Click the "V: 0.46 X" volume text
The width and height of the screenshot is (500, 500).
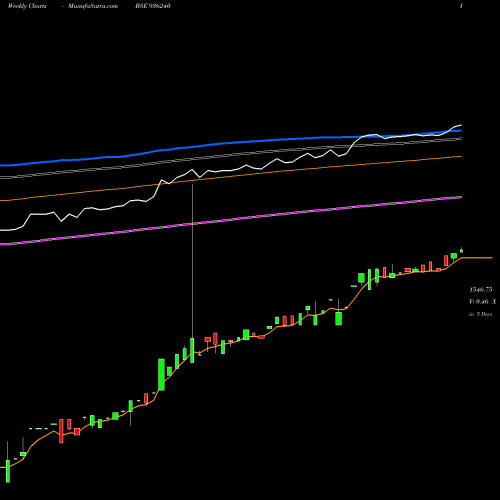483,302
